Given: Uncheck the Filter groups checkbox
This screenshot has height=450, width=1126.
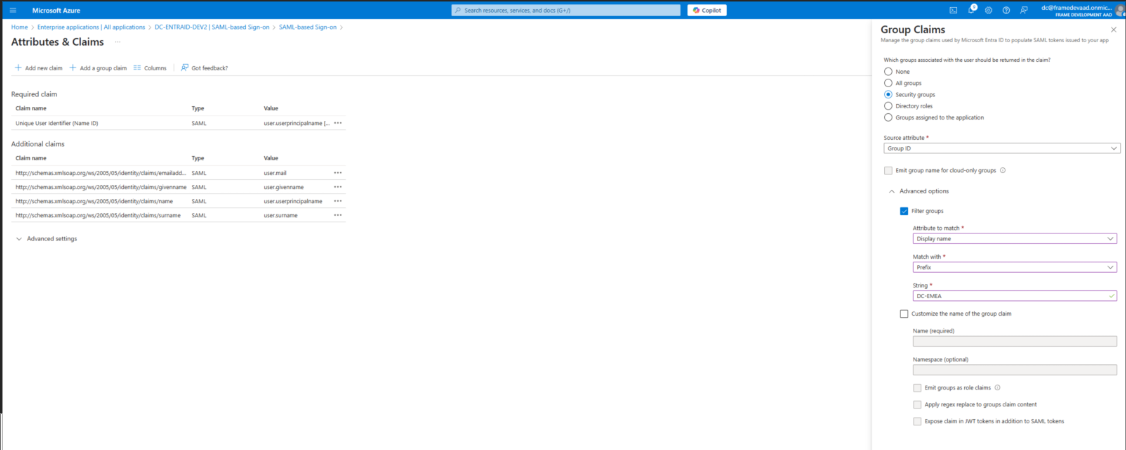Looking at the screenshot, I should click(904, 211).
